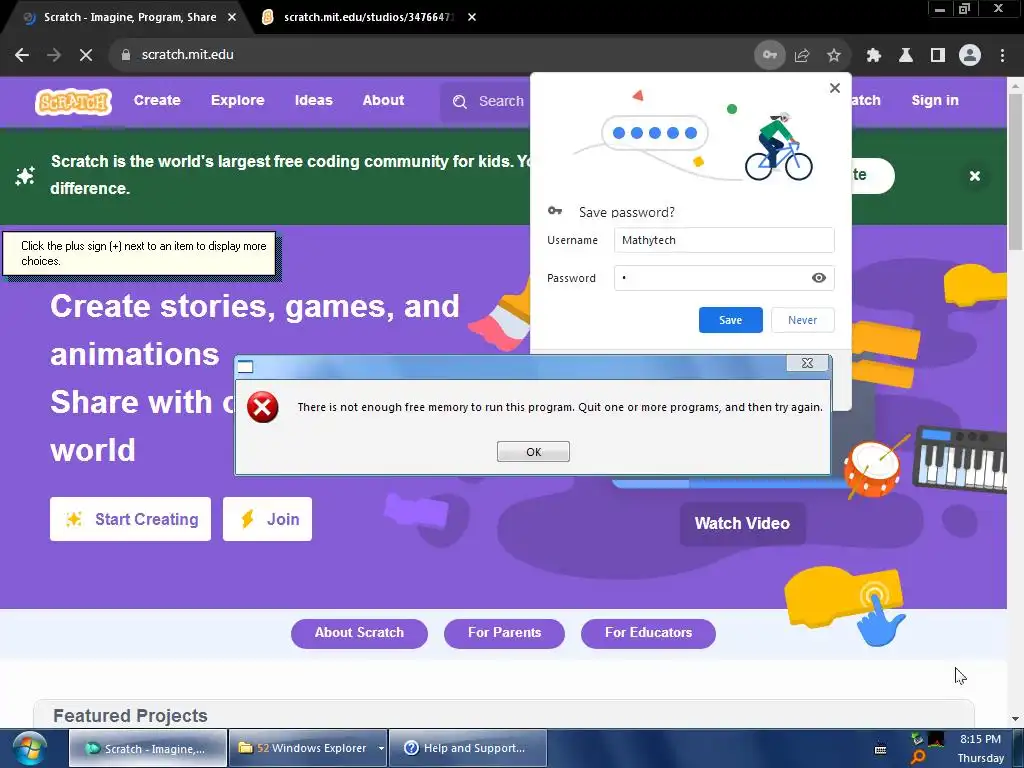Click the Join button
The image size is (1024, 768).
click(x=267, y=519)
